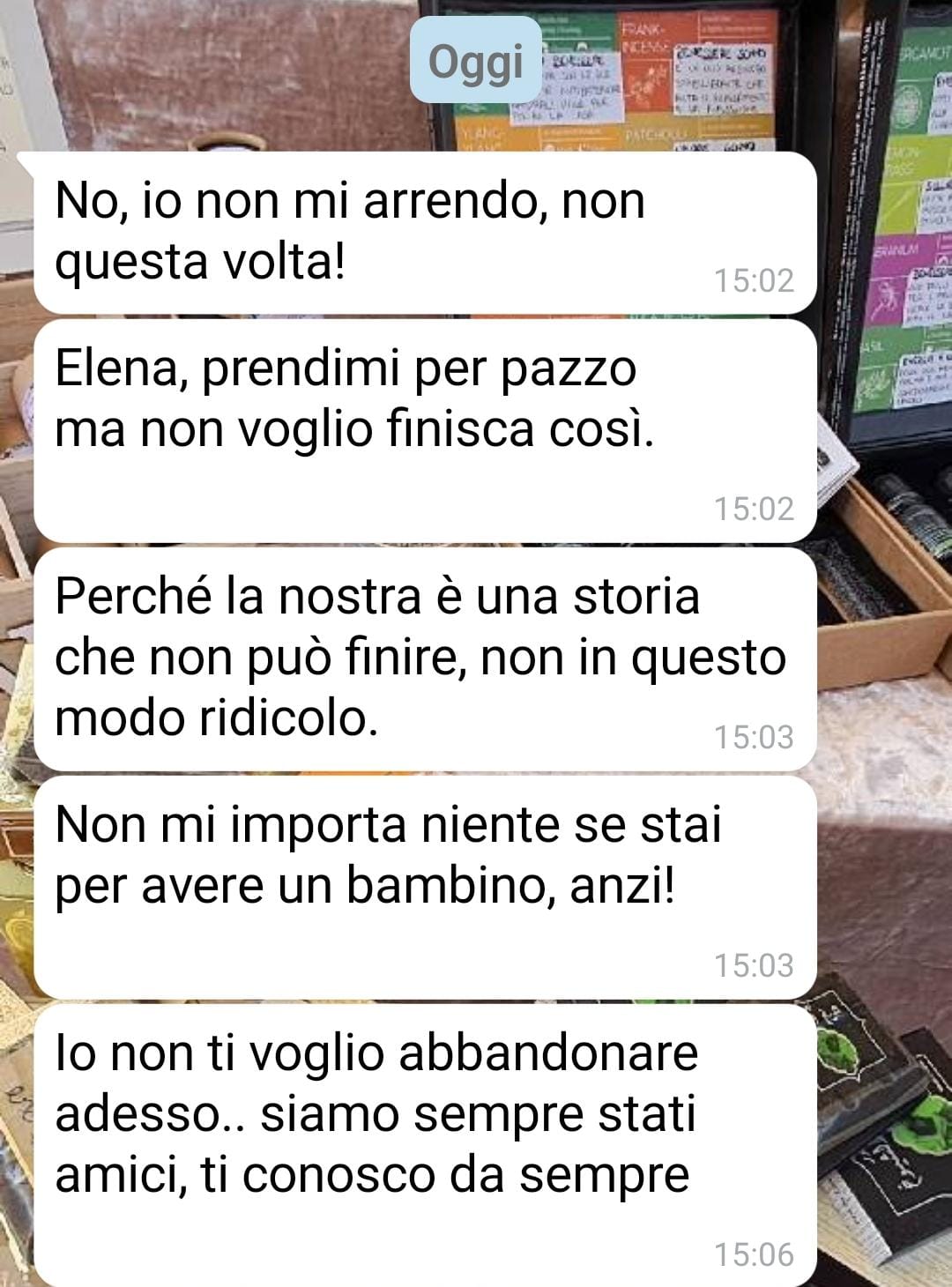Tap the second 15:03 timestamp
The image size is (952, 1287).
point(754,965)
